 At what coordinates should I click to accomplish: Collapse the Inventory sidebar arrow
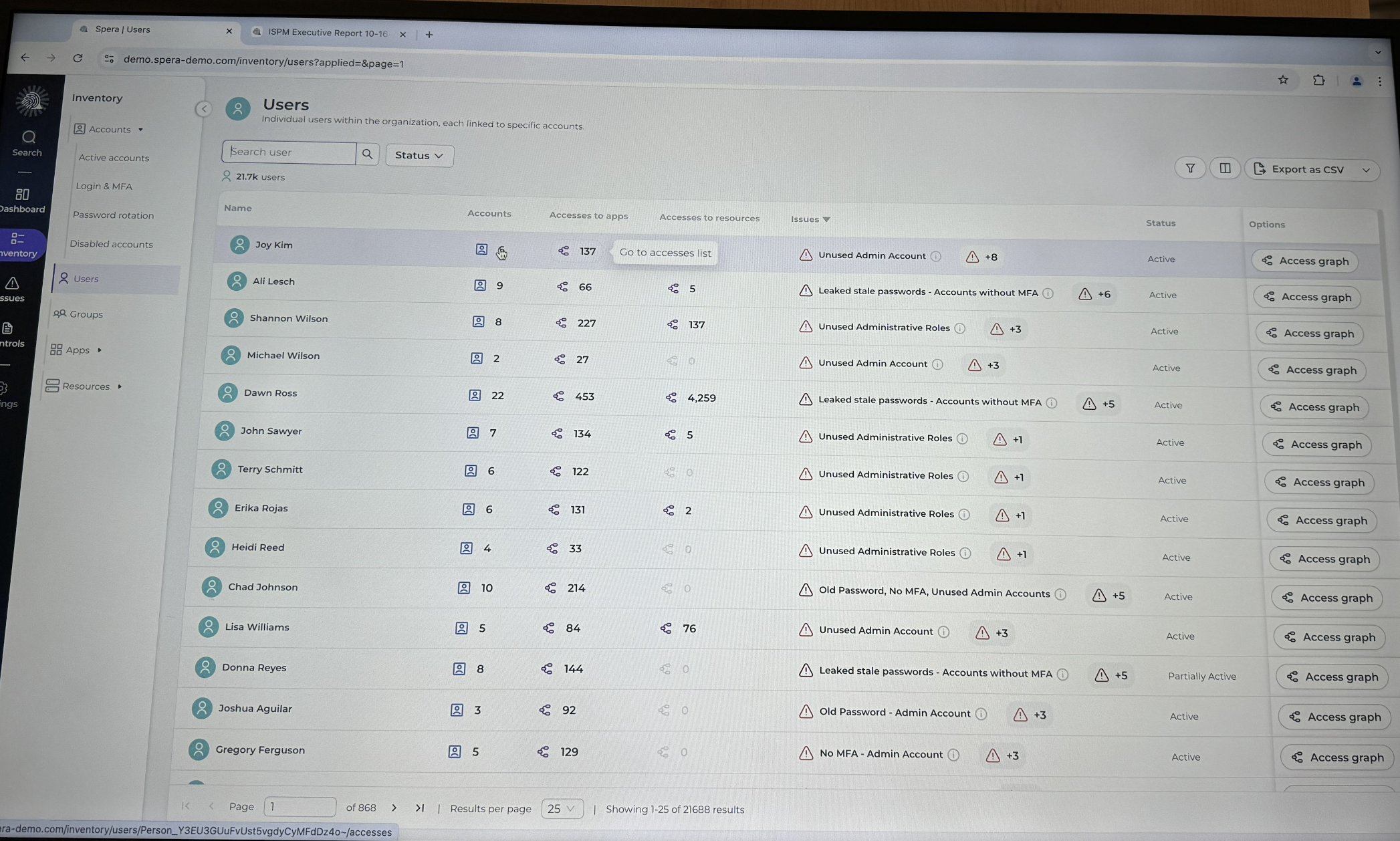tap(204, 109)
